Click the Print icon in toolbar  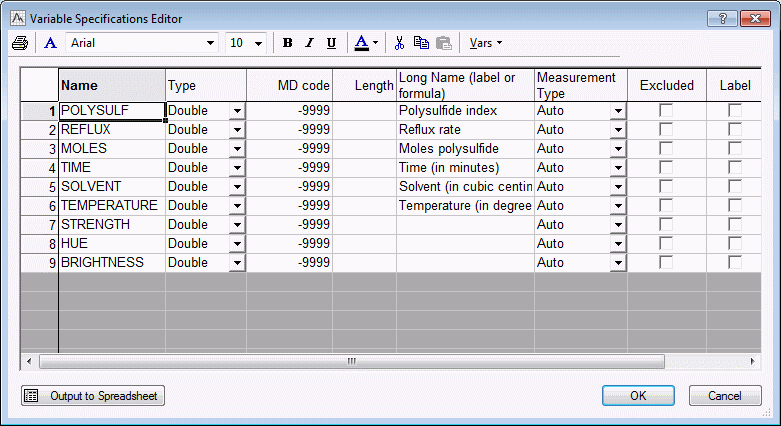point(19,43)
